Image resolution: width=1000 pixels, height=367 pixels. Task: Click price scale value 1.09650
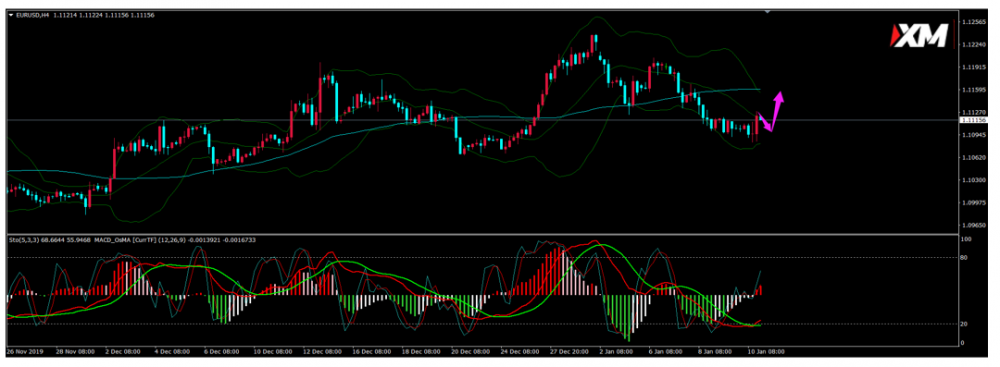click(x=975, y=225)
